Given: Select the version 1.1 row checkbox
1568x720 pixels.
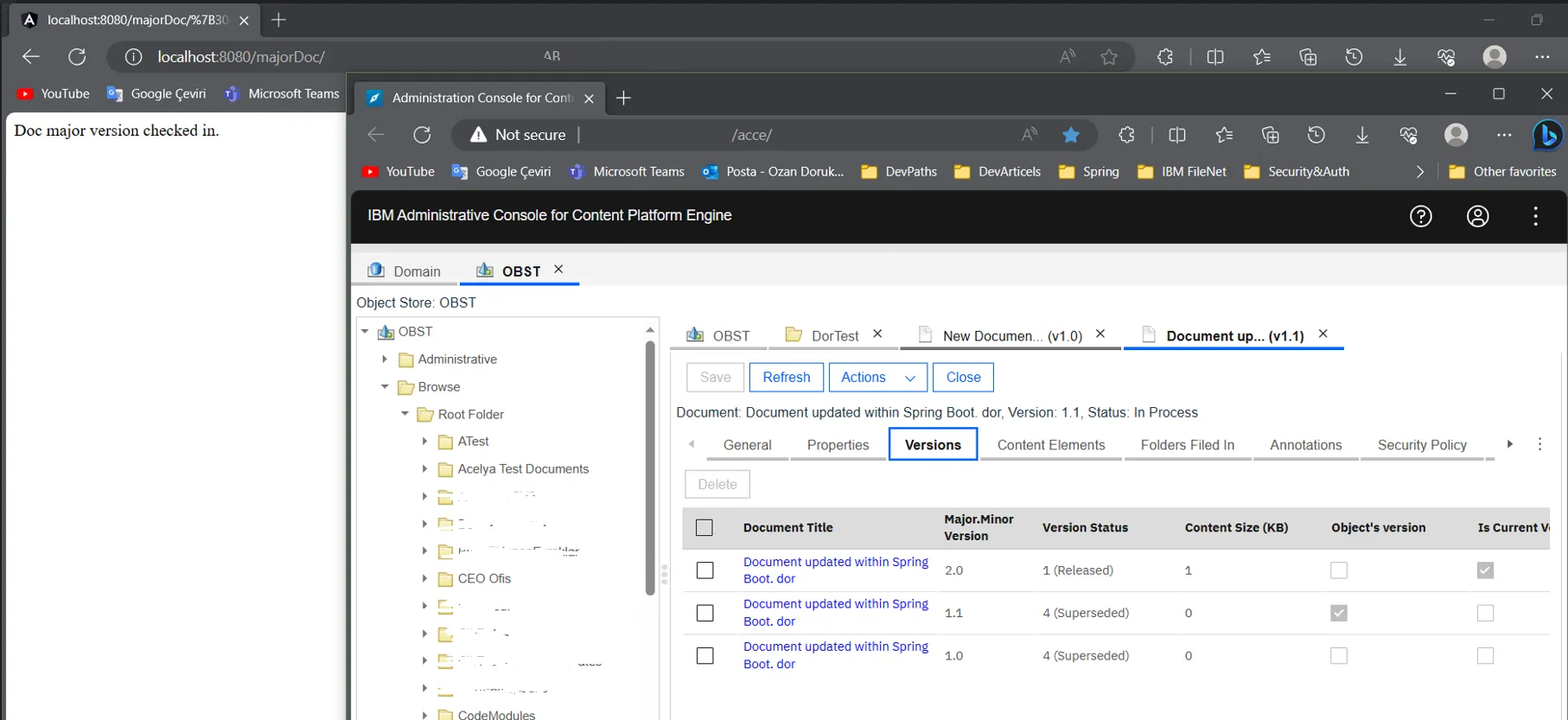Looking at the screenshot, I should pos(705,613).
